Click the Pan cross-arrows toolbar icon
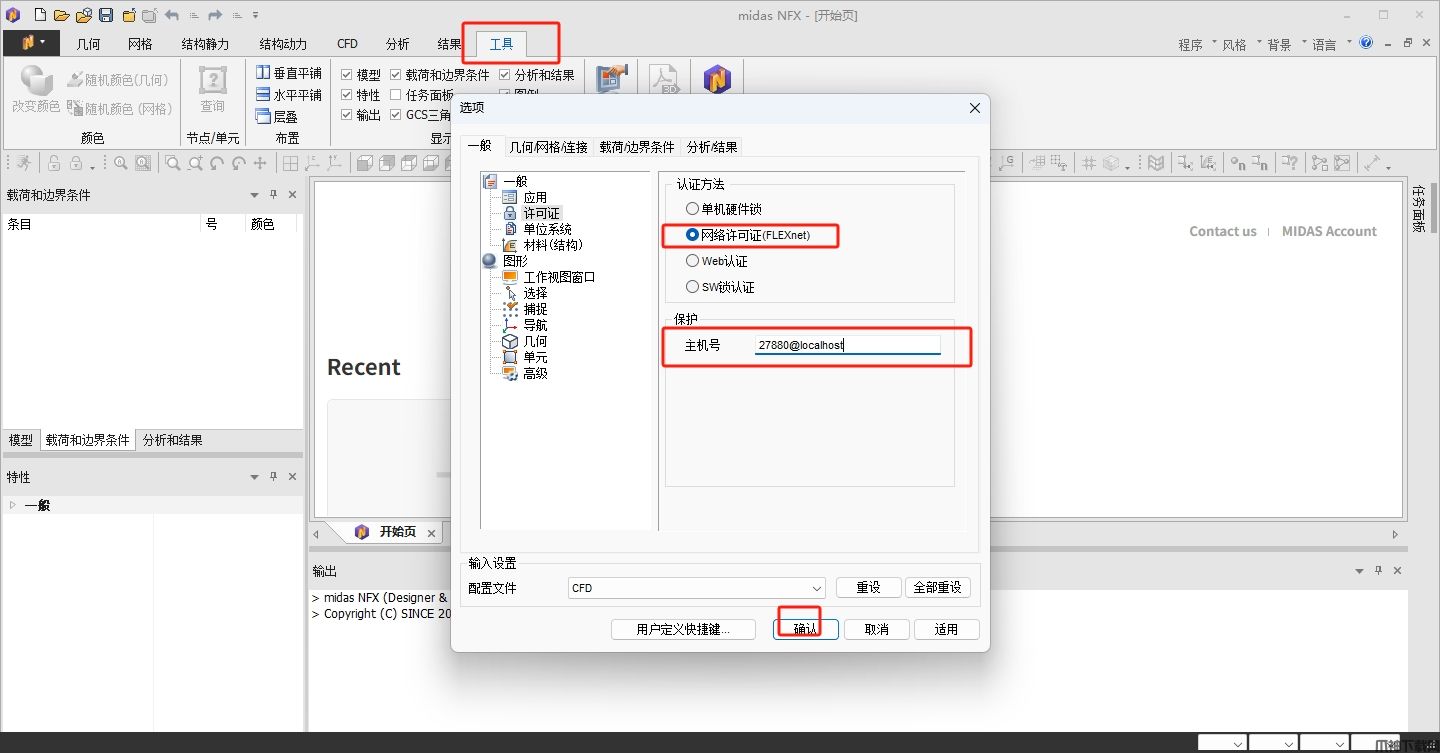Image resolution: width=1440 pixels, height=753 pixels. coord(260,163)
